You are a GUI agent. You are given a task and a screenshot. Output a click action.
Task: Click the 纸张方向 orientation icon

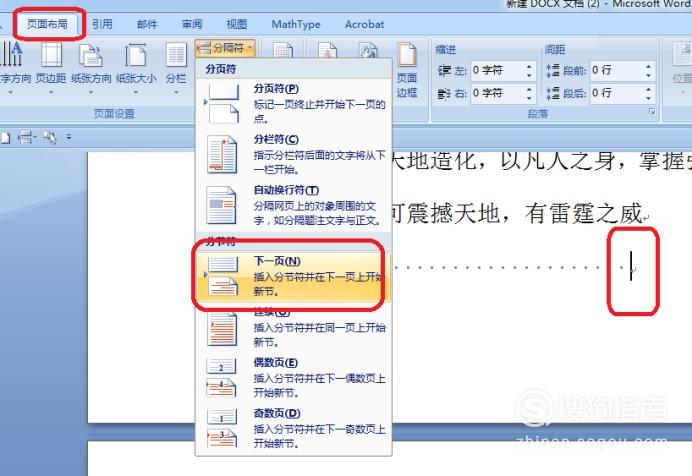click(90, 56)
